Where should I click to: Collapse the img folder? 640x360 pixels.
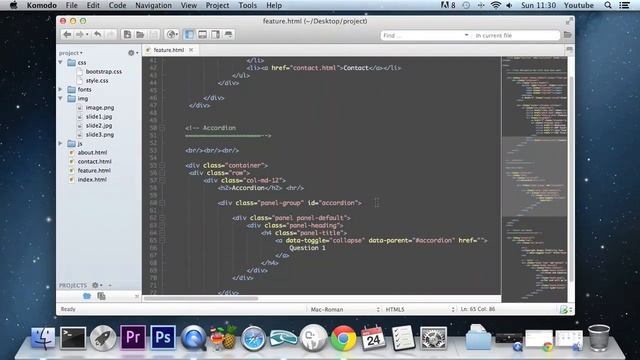60,98
